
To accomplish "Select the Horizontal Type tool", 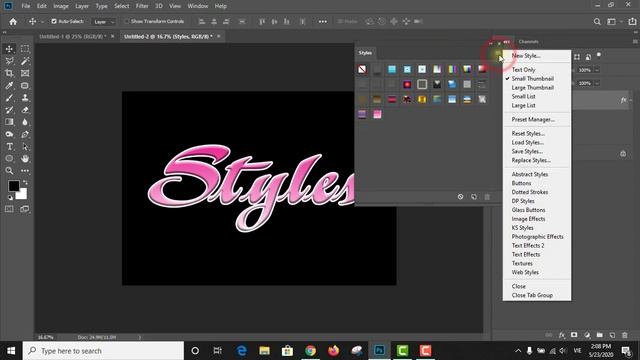I will click(9, 147).
